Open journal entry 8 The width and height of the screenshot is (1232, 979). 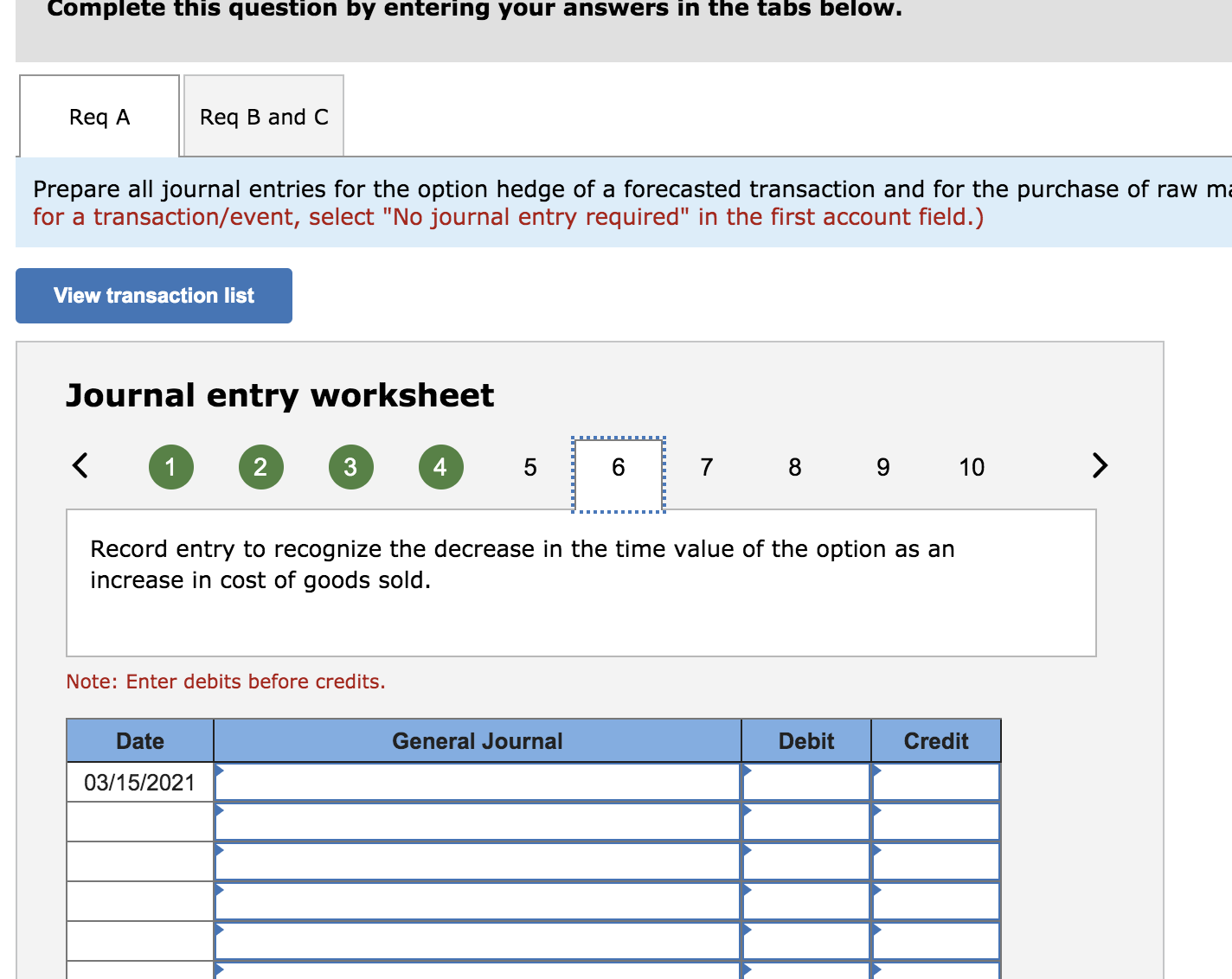click(x=795, y=467)
